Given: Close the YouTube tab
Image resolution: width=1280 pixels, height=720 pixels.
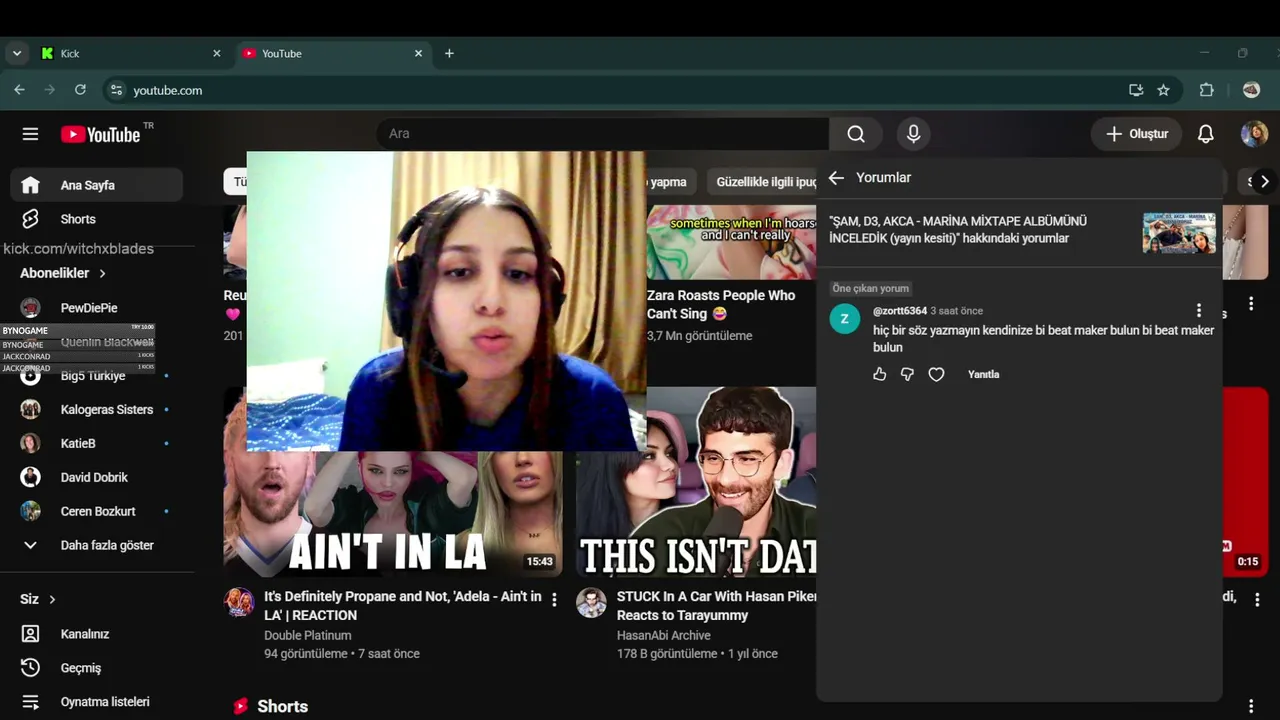Looking at the screenshot, I should pyautogui.click(x=418, y=53).
